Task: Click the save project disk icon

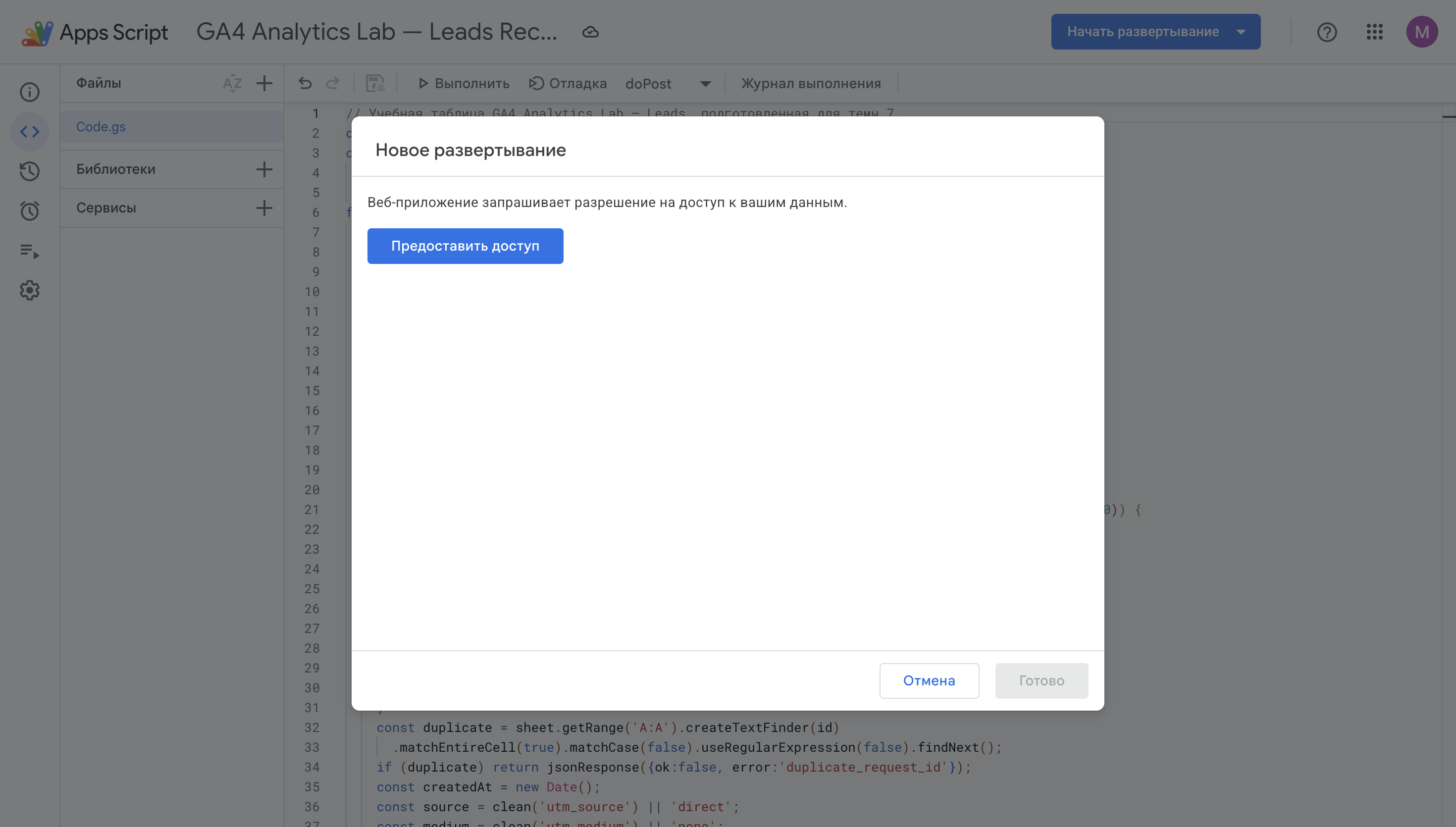Action: [375, 84]
